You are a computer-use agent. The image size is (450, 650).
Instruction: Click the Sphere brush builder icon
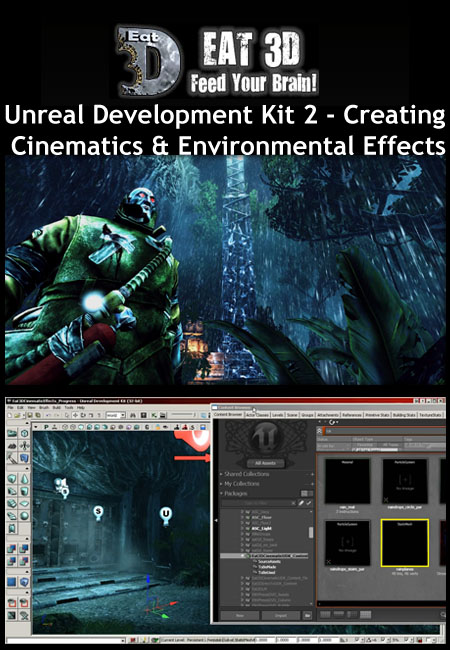pyautogui.click(x=25, y=516)
